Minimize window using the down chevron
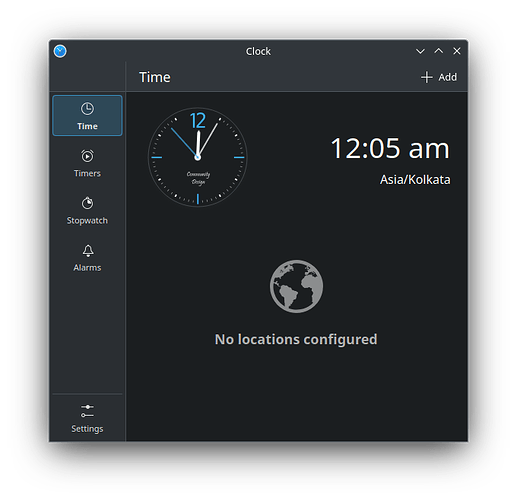Screen dimensions: 516x500 (420, 51)
